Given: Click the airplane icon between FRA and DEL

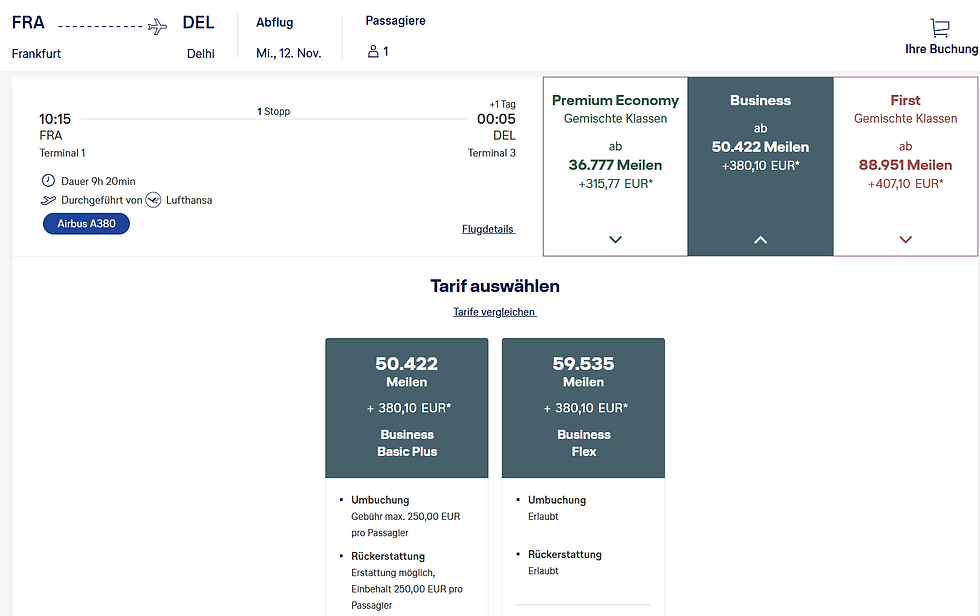Looking at the screenshot, I should point(158,26).
